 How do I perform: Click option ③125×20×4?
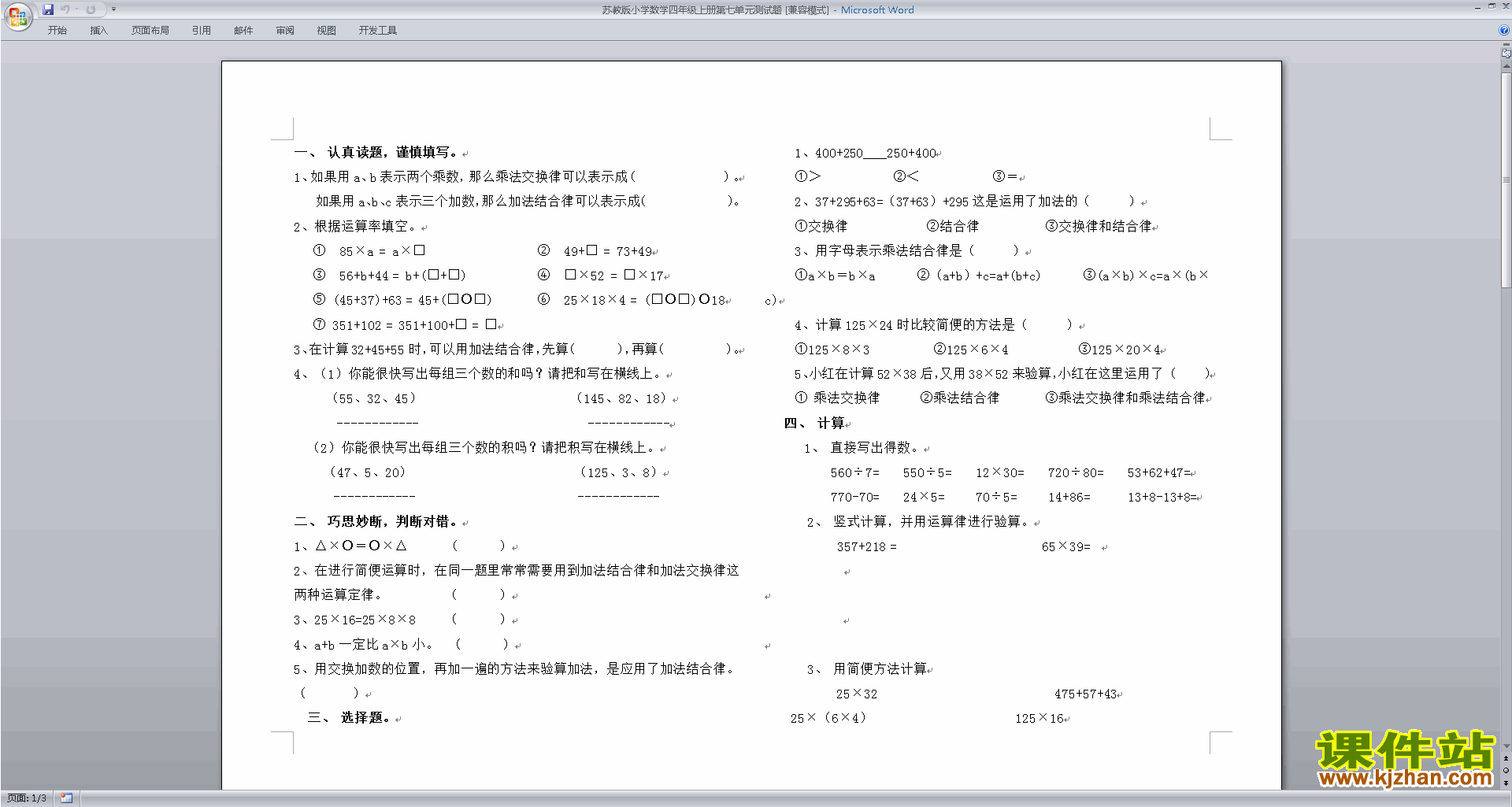coord(1120,349)
